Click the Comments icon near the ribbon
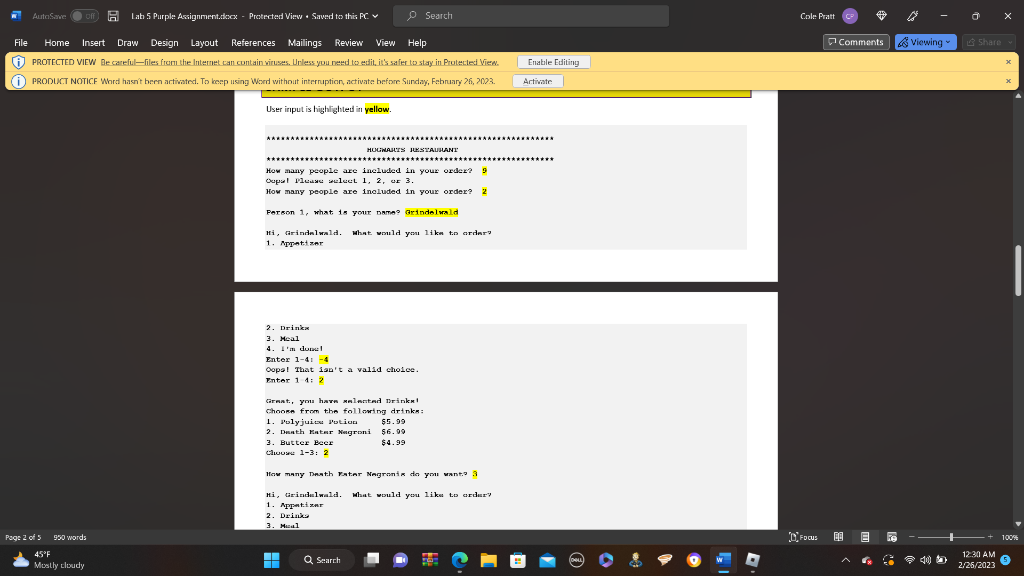The width and height of the screenshot is (1024, 576). [855, 42]
